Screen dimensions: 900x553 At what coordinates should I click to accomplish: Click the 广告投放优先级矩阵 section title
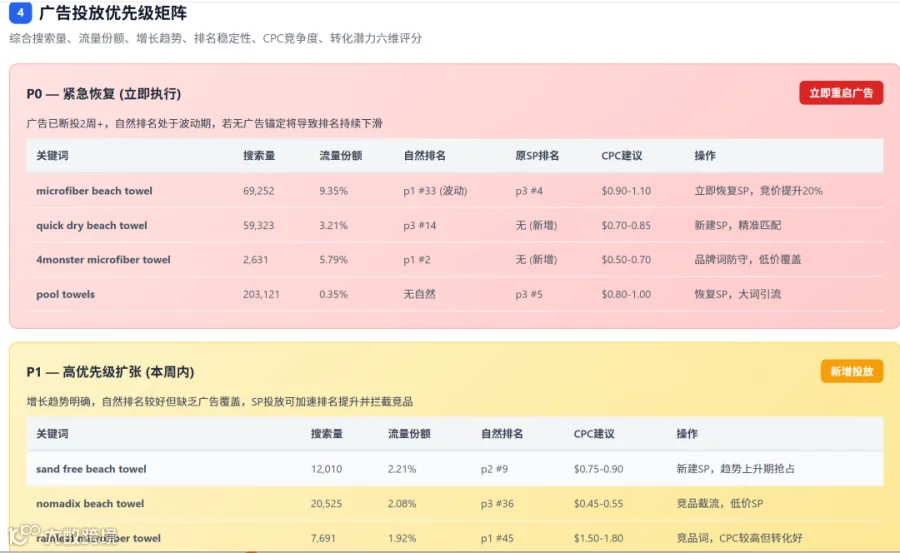click(113, 13)
